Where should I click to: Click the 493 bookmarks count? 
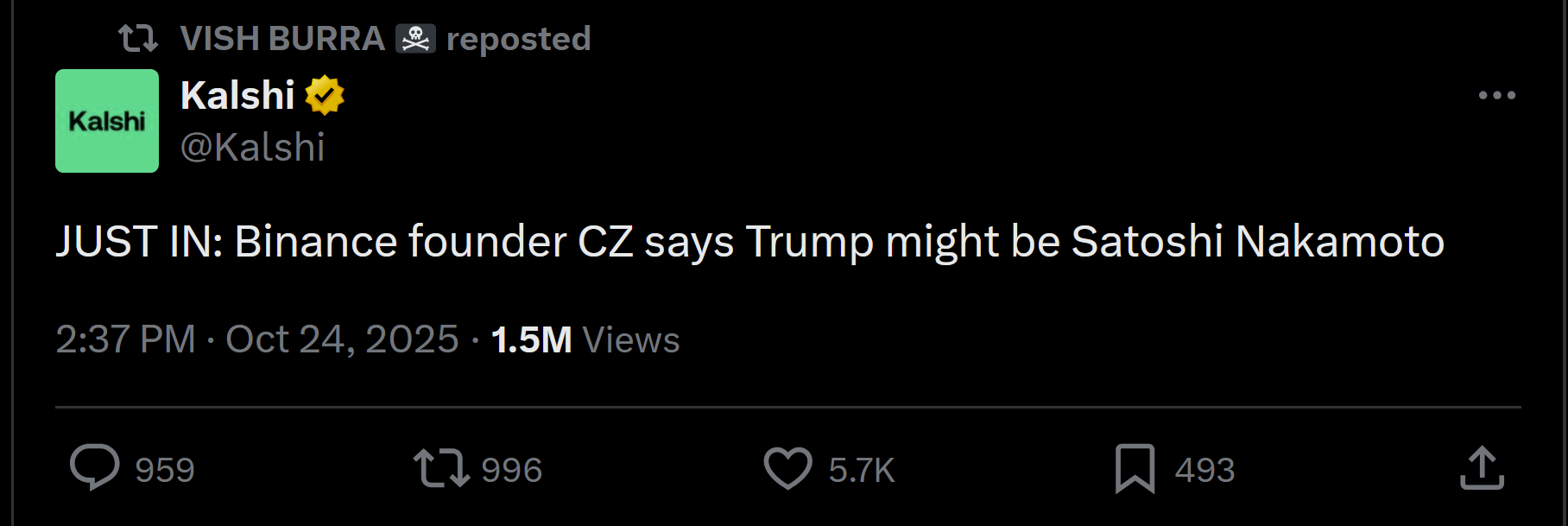(x=1204, y=471)
